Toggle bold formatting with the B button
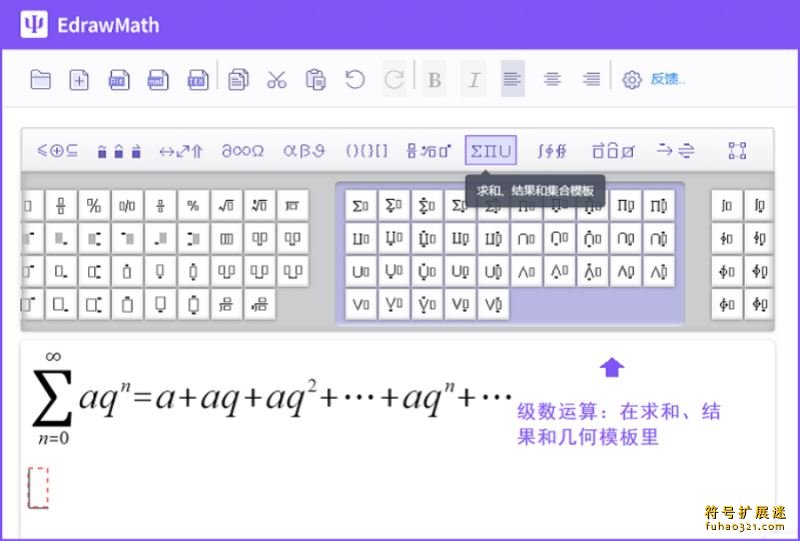Image resolution: width=800 pixels, height=541 pixels. [434, 79]
